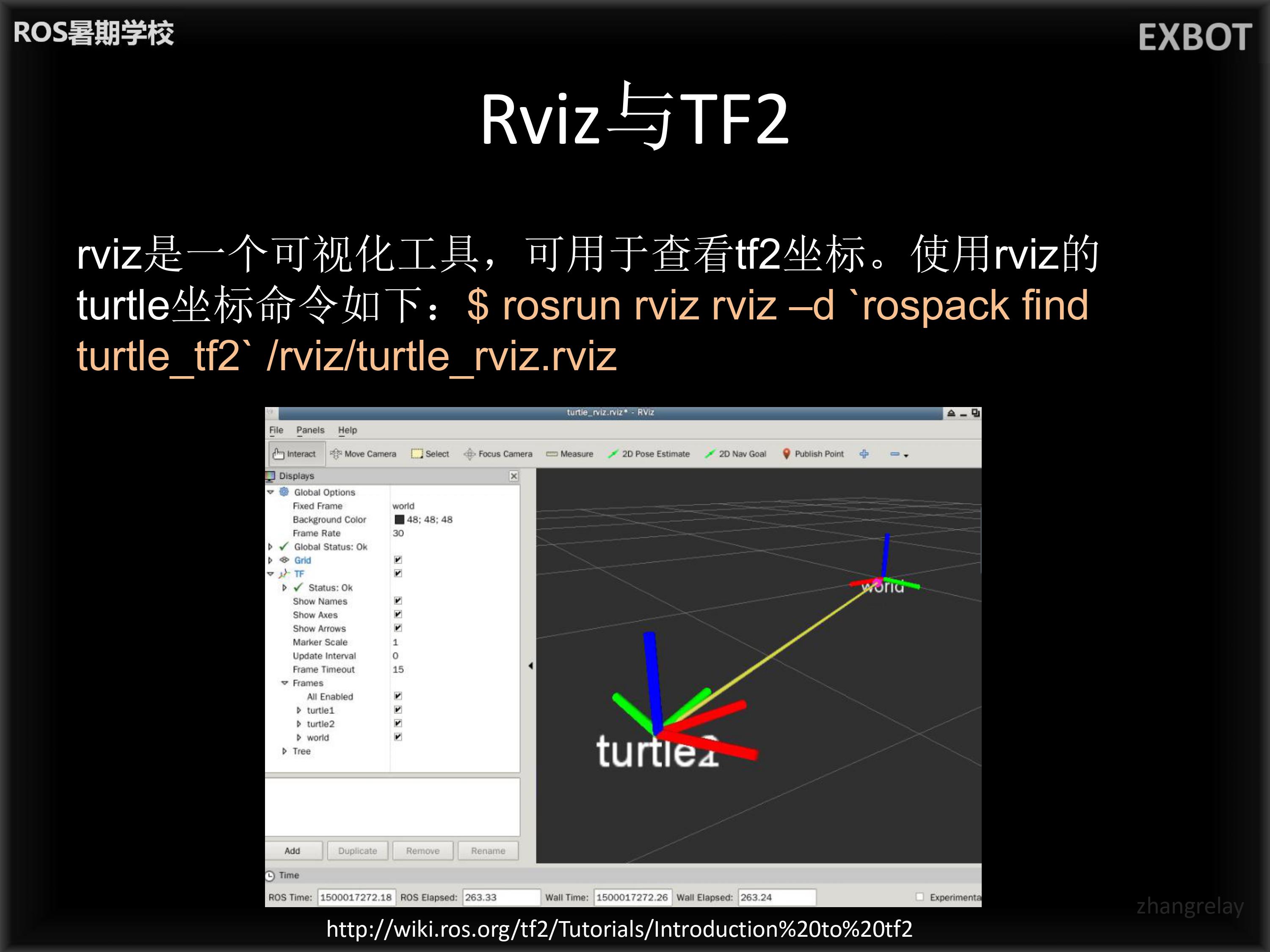Image resolution: width=1270 pixels, height=952 pixels.
Task: Activate 2D Pose Estimate tool
Action: 649,454
